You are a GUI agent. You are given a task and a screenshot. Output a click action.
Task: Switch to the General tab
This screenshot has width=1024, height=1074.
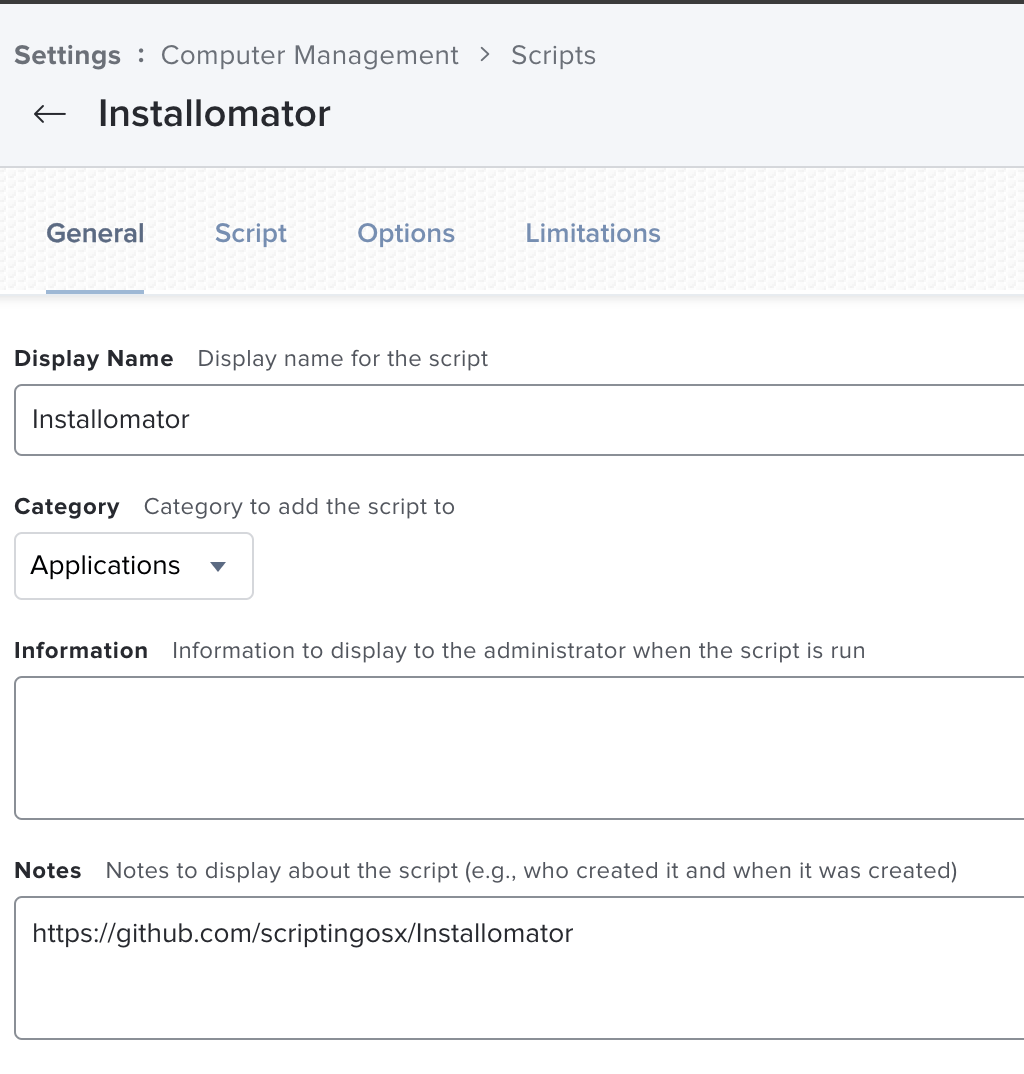point(95,234)
